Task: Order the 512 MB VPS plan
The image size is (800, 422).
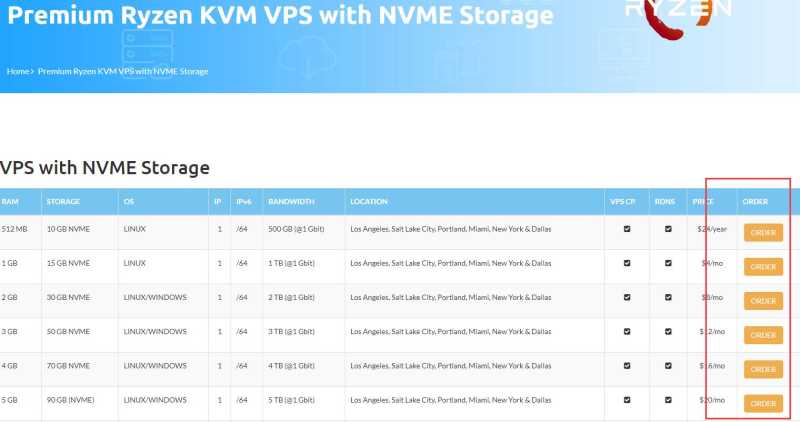Action: pyautogui.click(x=763, y=233)
